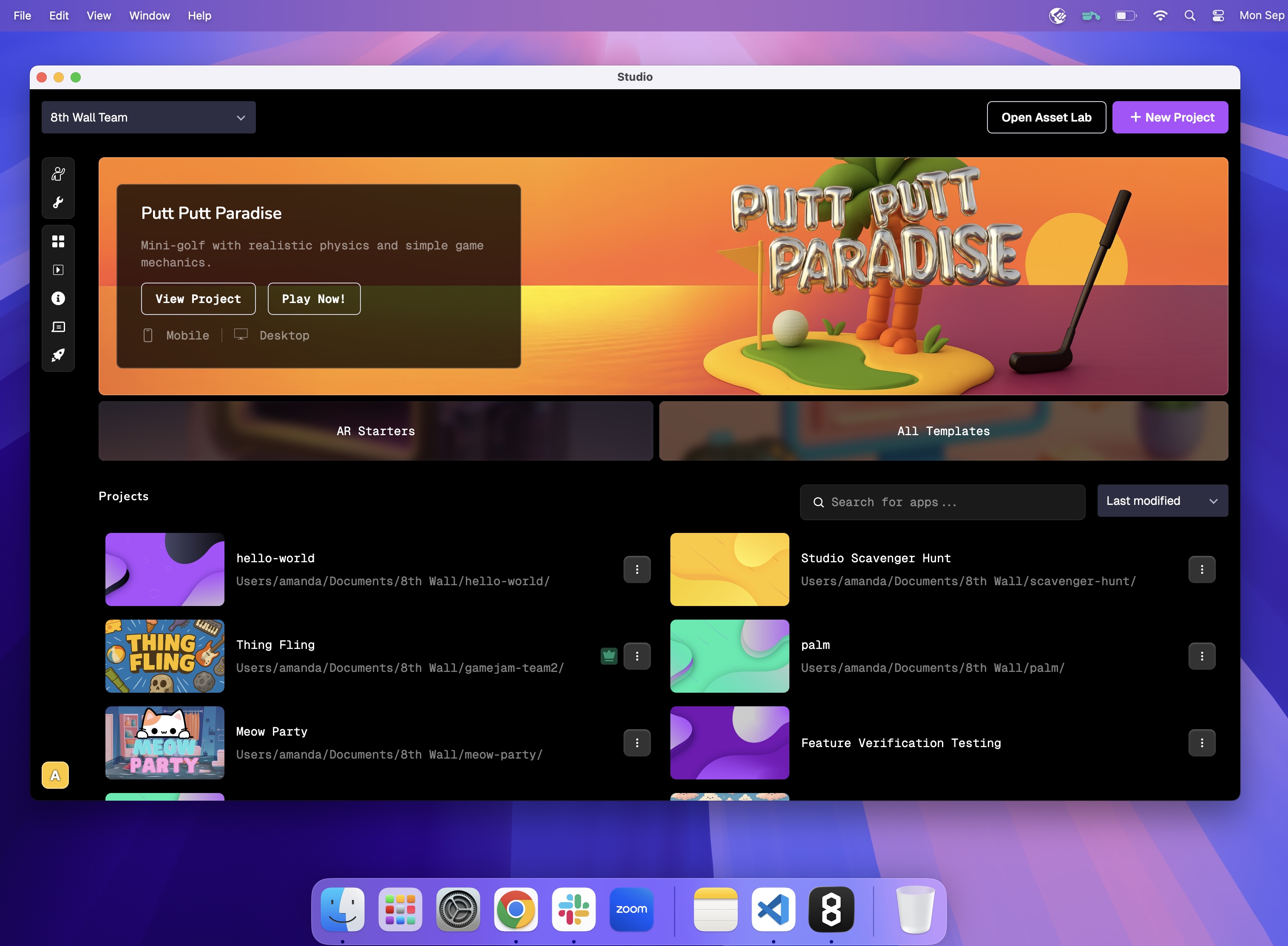Viewport: 1288px width, 946px height.
Task: Open the yellow 'A' account avatar
Action: tap(55, 775)
